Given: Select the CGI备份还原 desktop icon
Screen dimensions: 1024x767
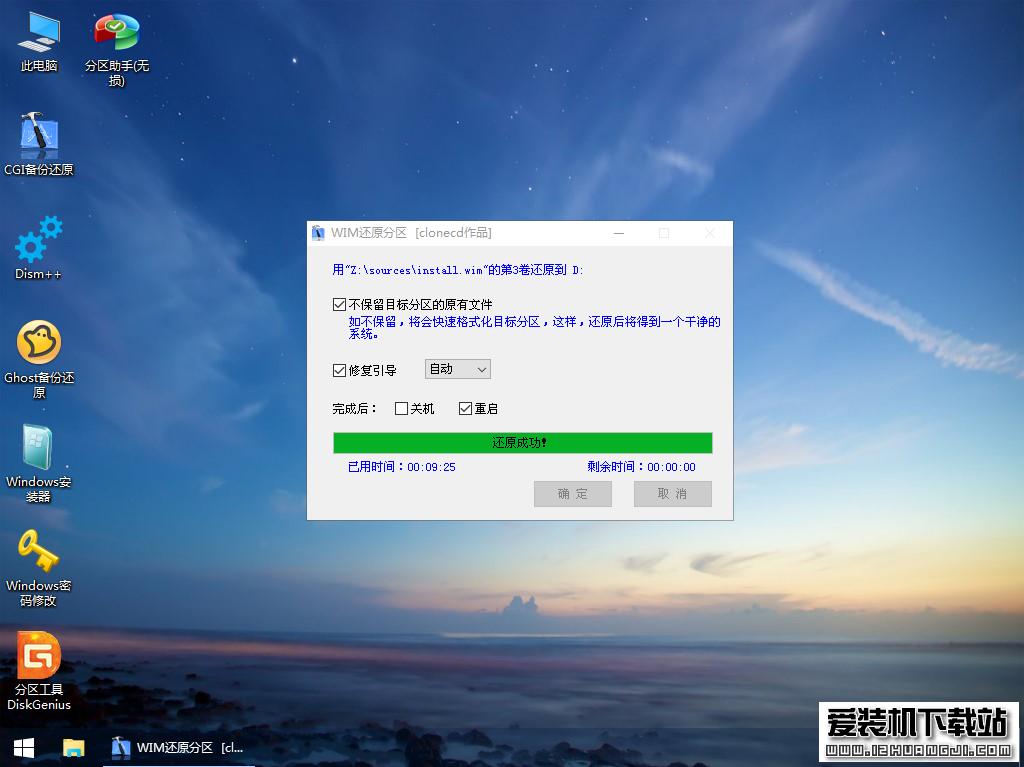Looking at the screenshot, I should point(39,145).
